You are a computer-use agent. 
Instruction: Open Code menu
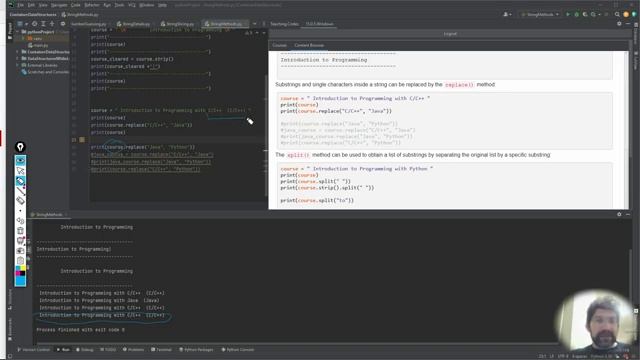point(76,5)
